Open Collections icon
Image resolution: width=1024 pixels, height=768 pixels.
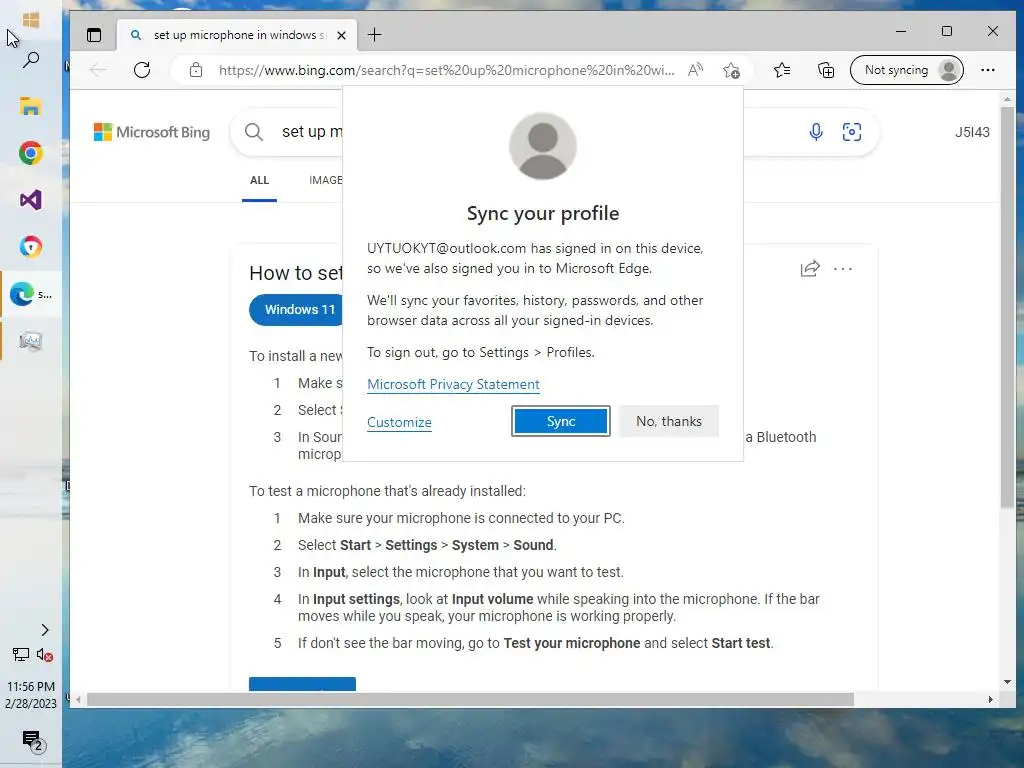pos(826,70)
